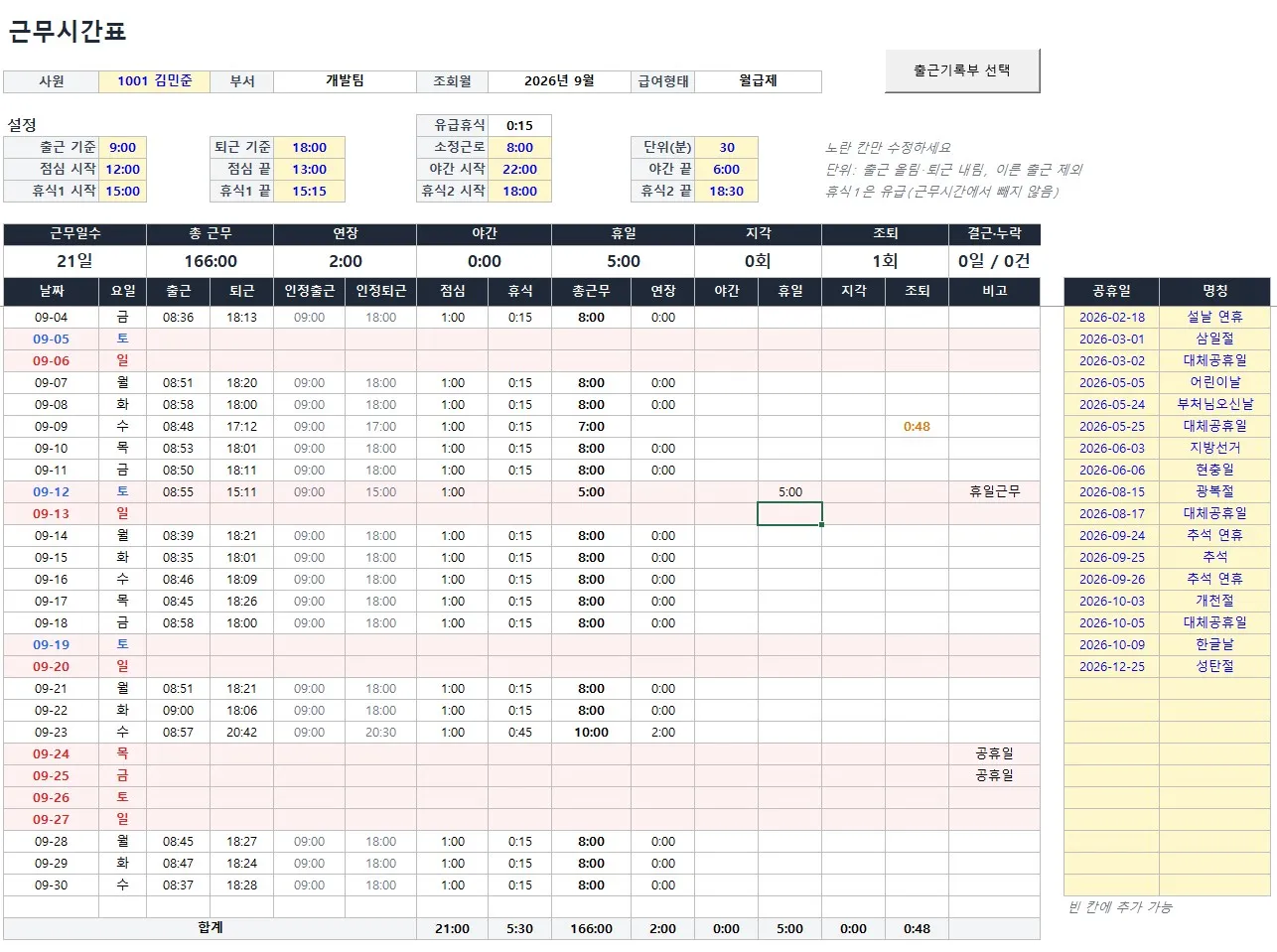Select the 09-23 총근무 value 10:00

[x=591, y=733]
